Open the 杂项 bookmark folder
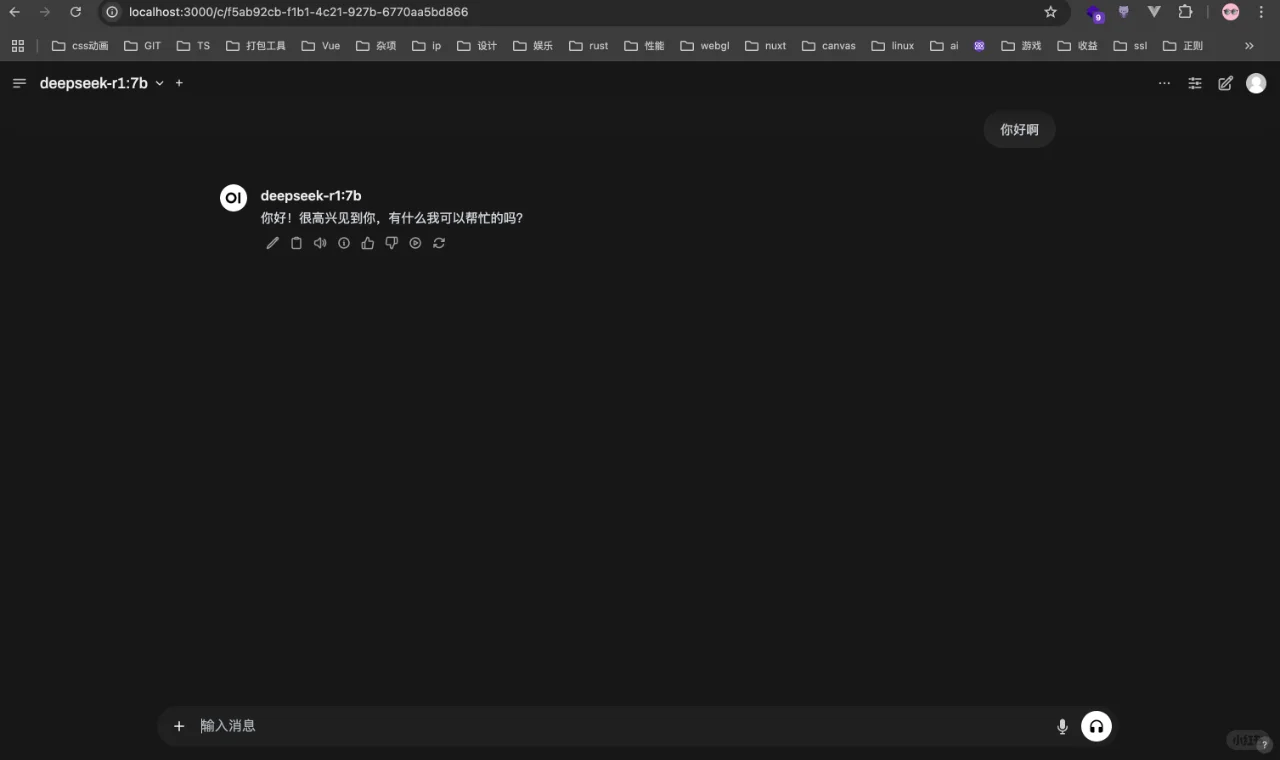The height and width of the screenshot is (760, 1280). coord(377,46)
